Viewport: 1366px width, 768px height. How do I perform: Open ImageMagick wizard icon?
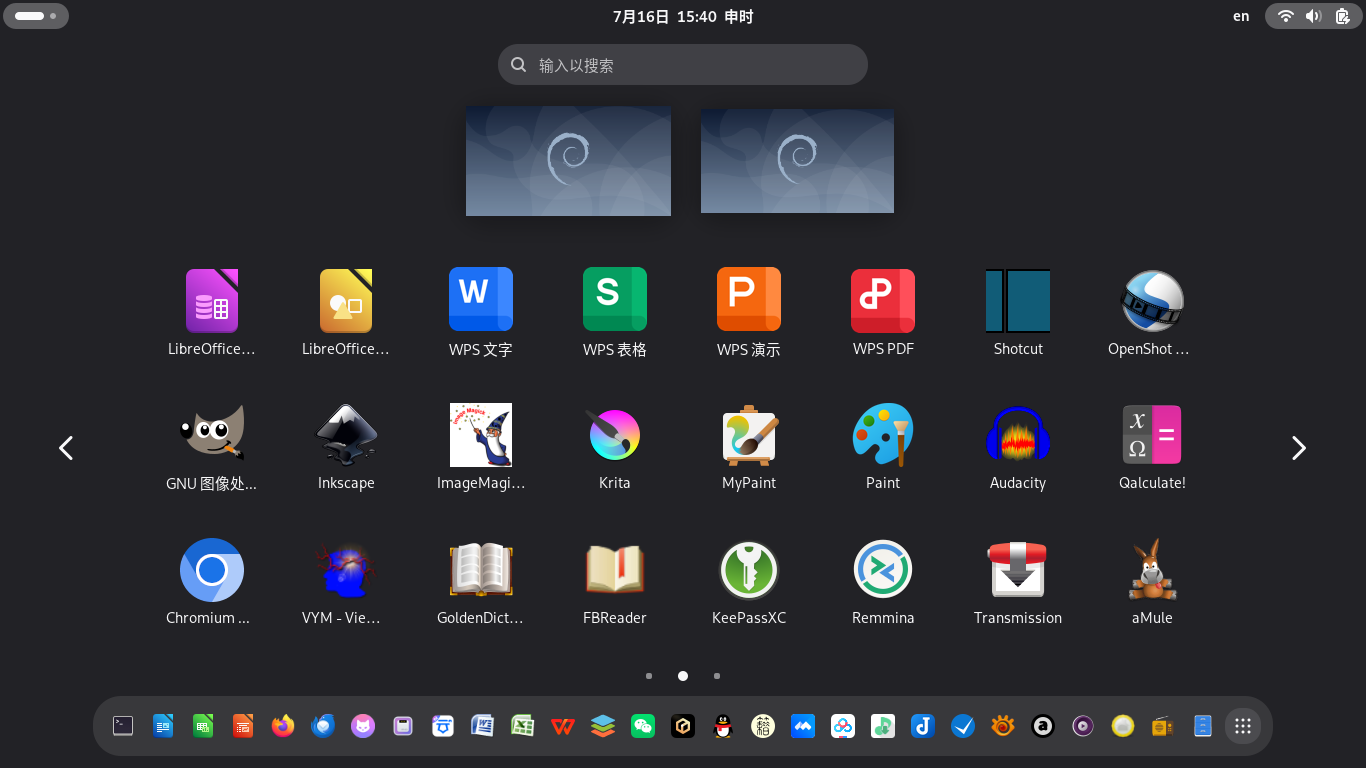click(x=481, y=435)
